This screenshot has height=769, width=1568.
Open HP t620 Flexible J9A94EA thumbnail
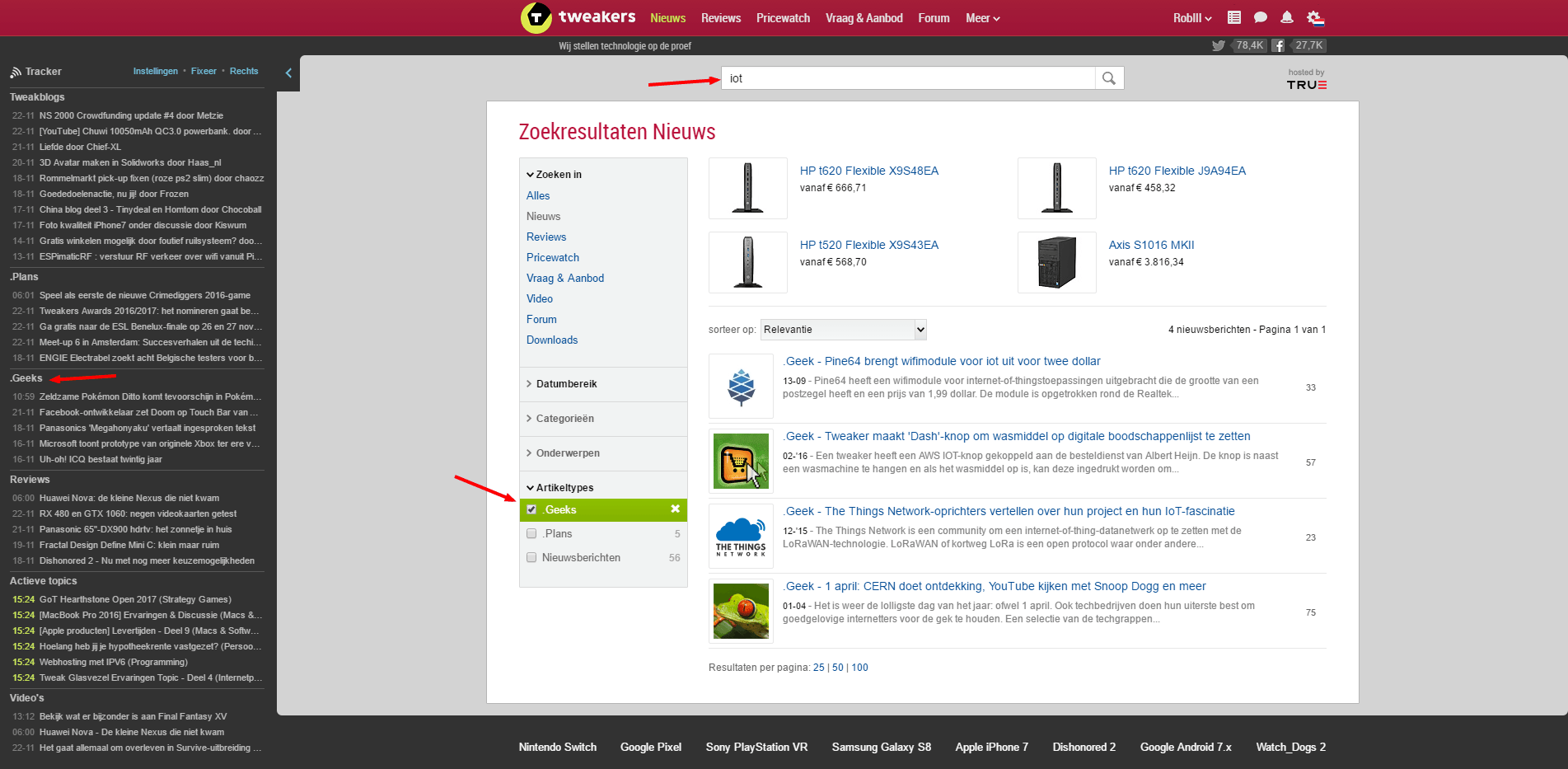(x=1057, y=188)
